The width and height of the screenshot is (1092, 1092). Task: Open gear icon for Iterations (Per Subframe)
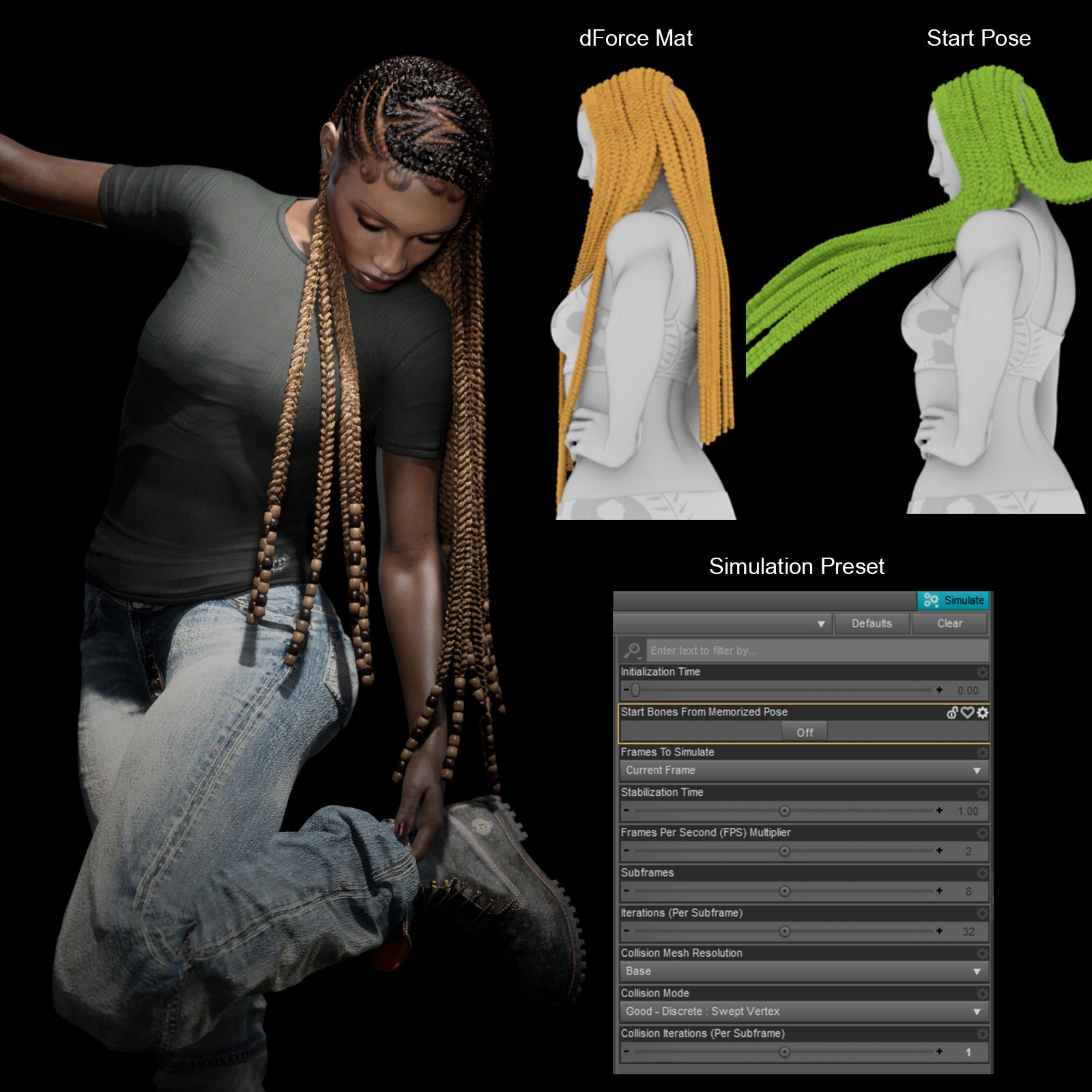click(981, 913)
